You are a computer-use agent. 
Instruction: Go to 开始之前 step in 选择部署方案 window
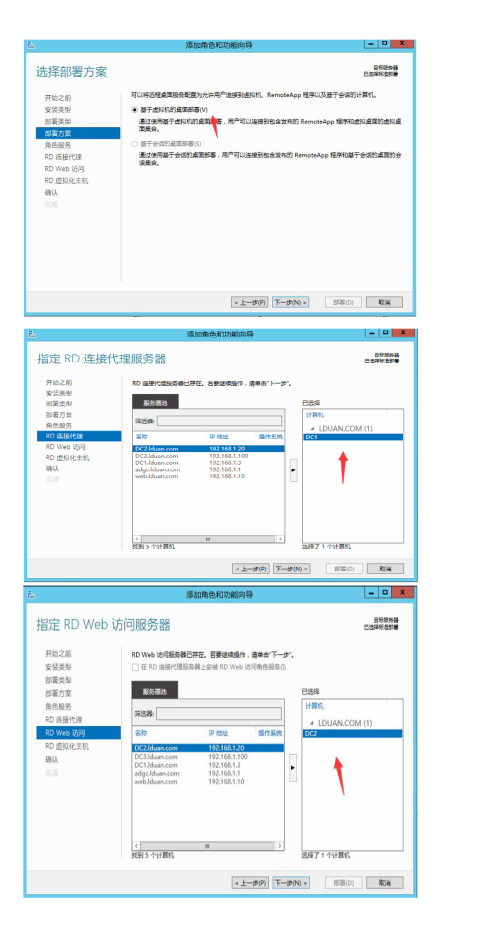click(x=58, y=97)
